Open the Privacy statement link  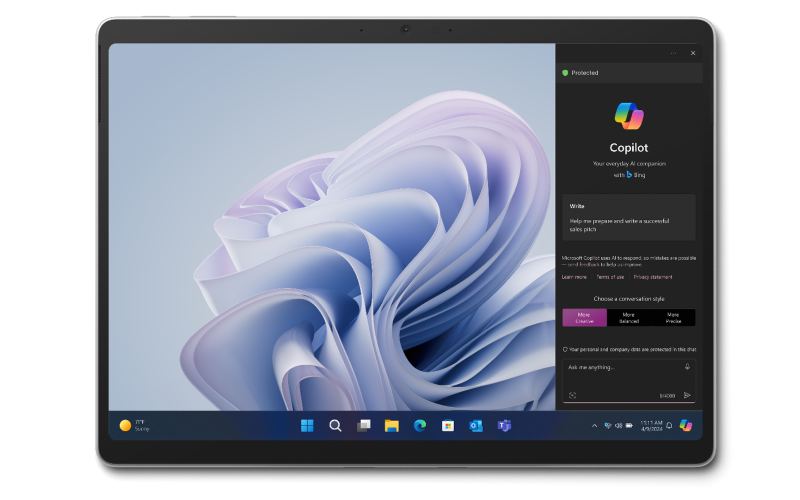(x=653, y=277)
